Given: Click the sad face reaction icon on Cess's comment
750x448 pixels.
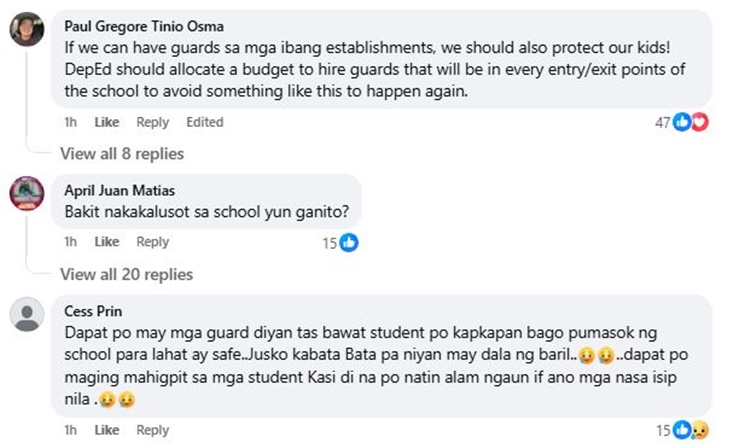Looking at the screenshot, I should coord(700,430).
